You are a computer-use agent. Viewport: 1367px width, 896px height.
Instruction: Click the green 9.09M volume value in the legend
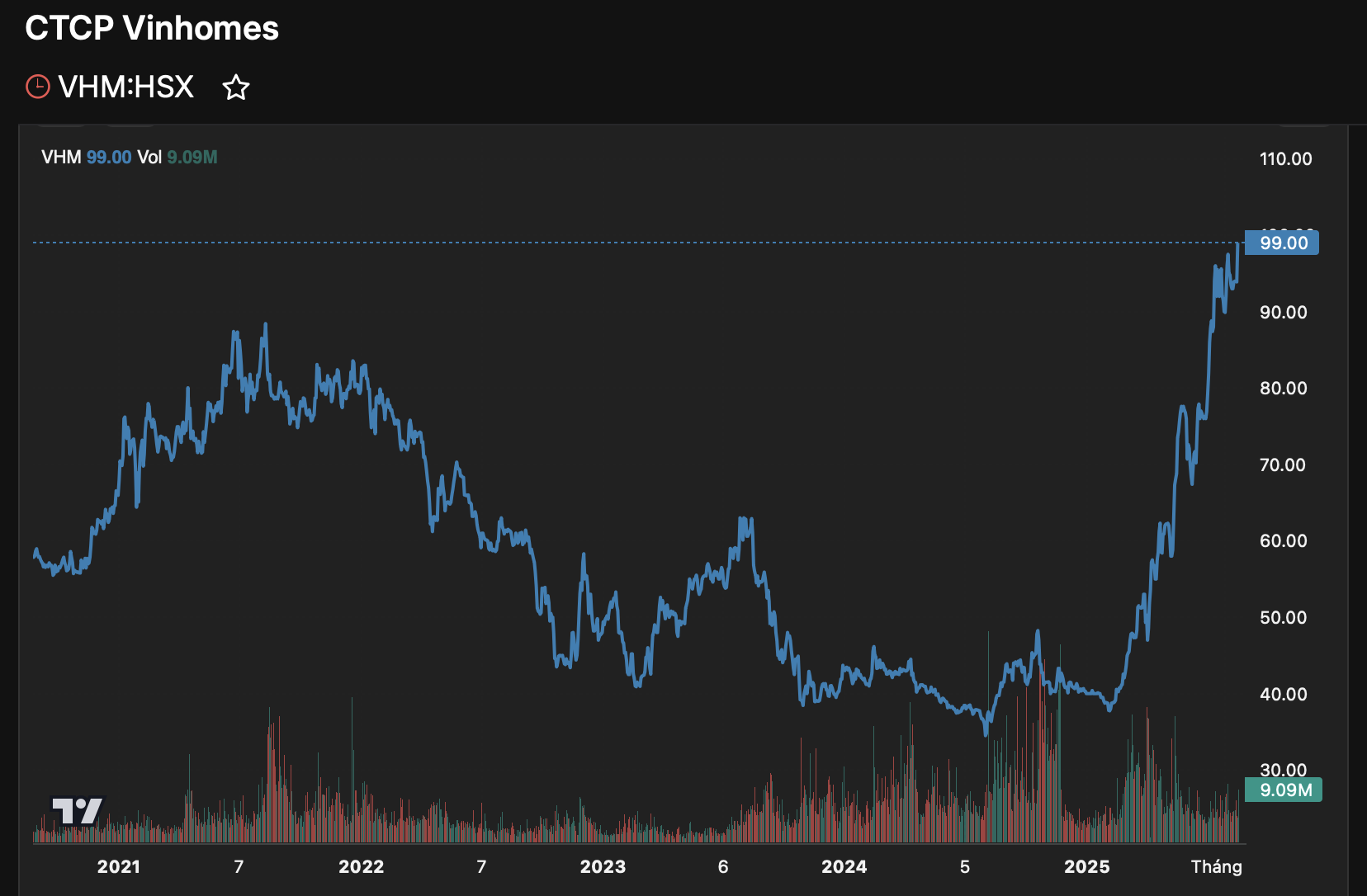tap(192, 158)
